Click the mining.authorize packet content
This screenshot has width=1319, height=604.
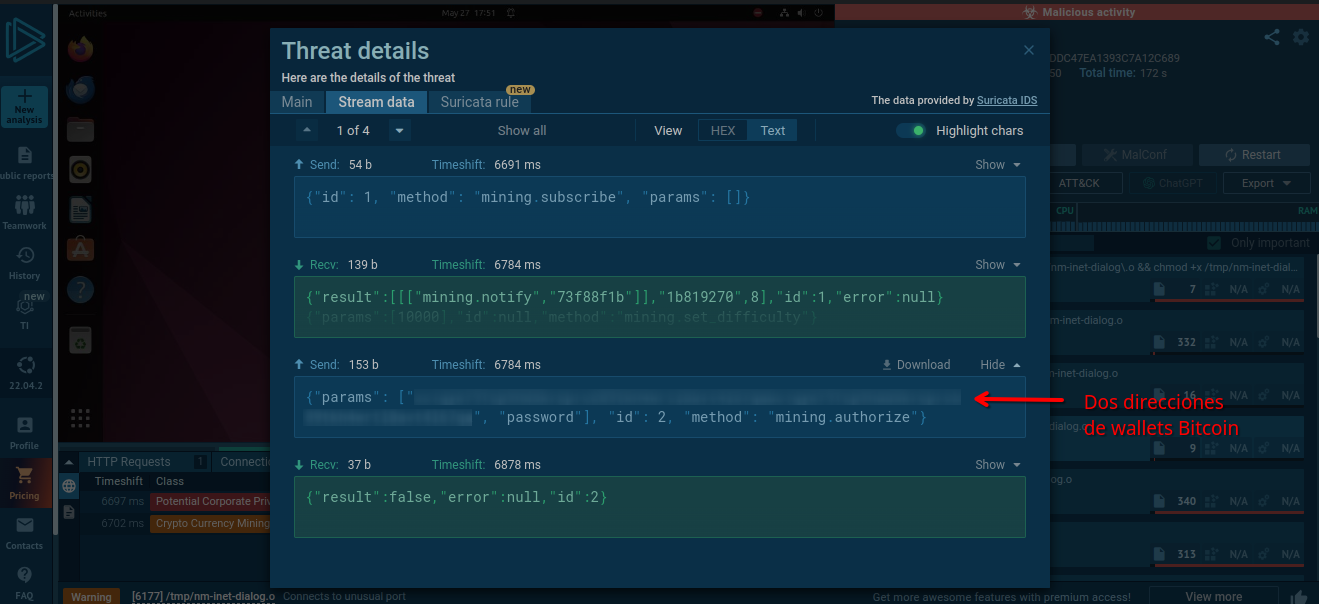[660, 407]
